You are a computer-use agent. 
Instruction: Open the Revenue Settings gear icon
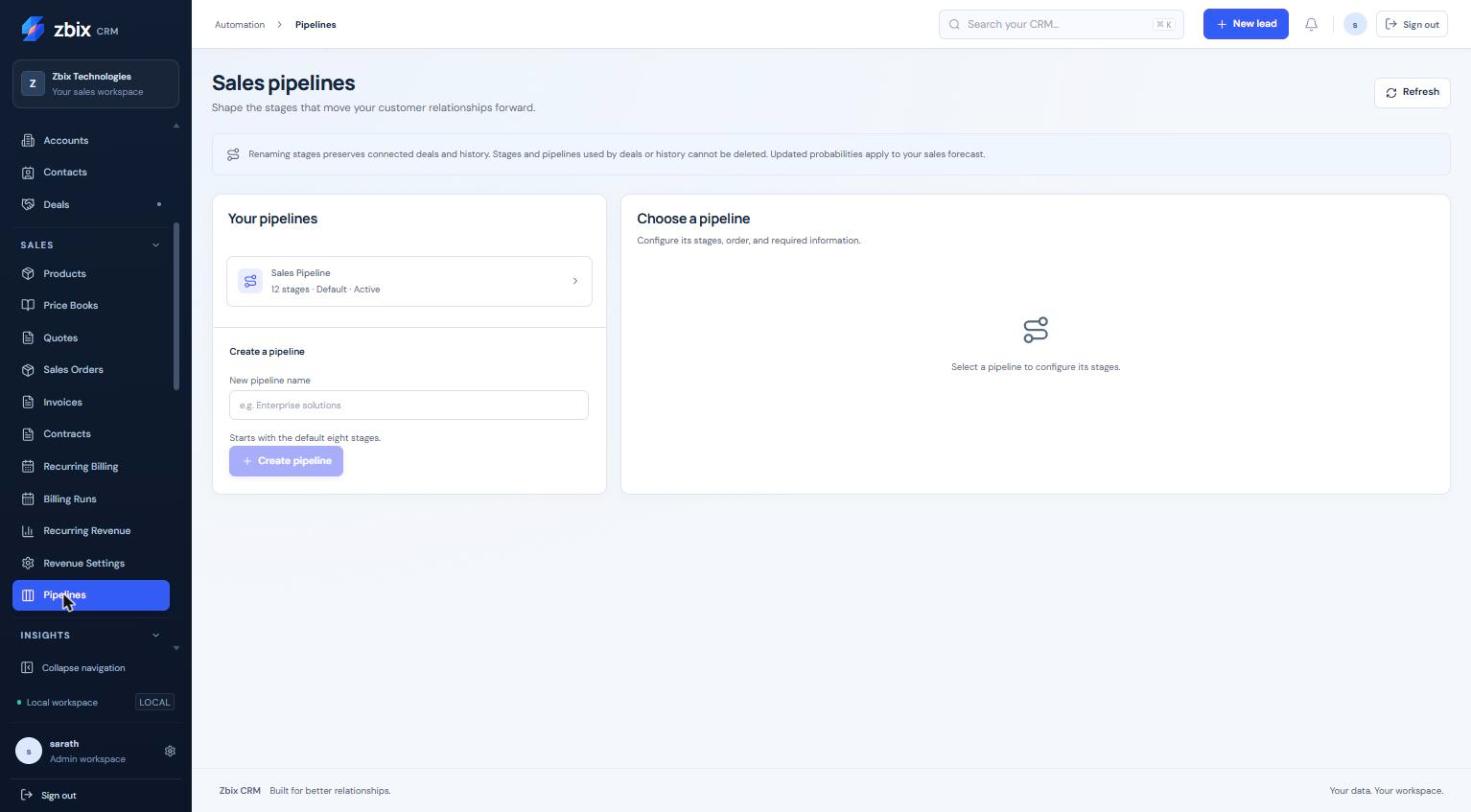[x=28, y=563]
